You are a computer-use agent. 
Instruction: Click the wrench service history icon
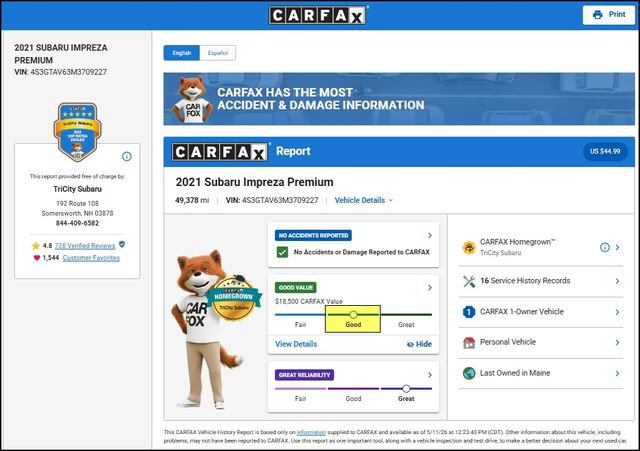click(x=469, y=281)
